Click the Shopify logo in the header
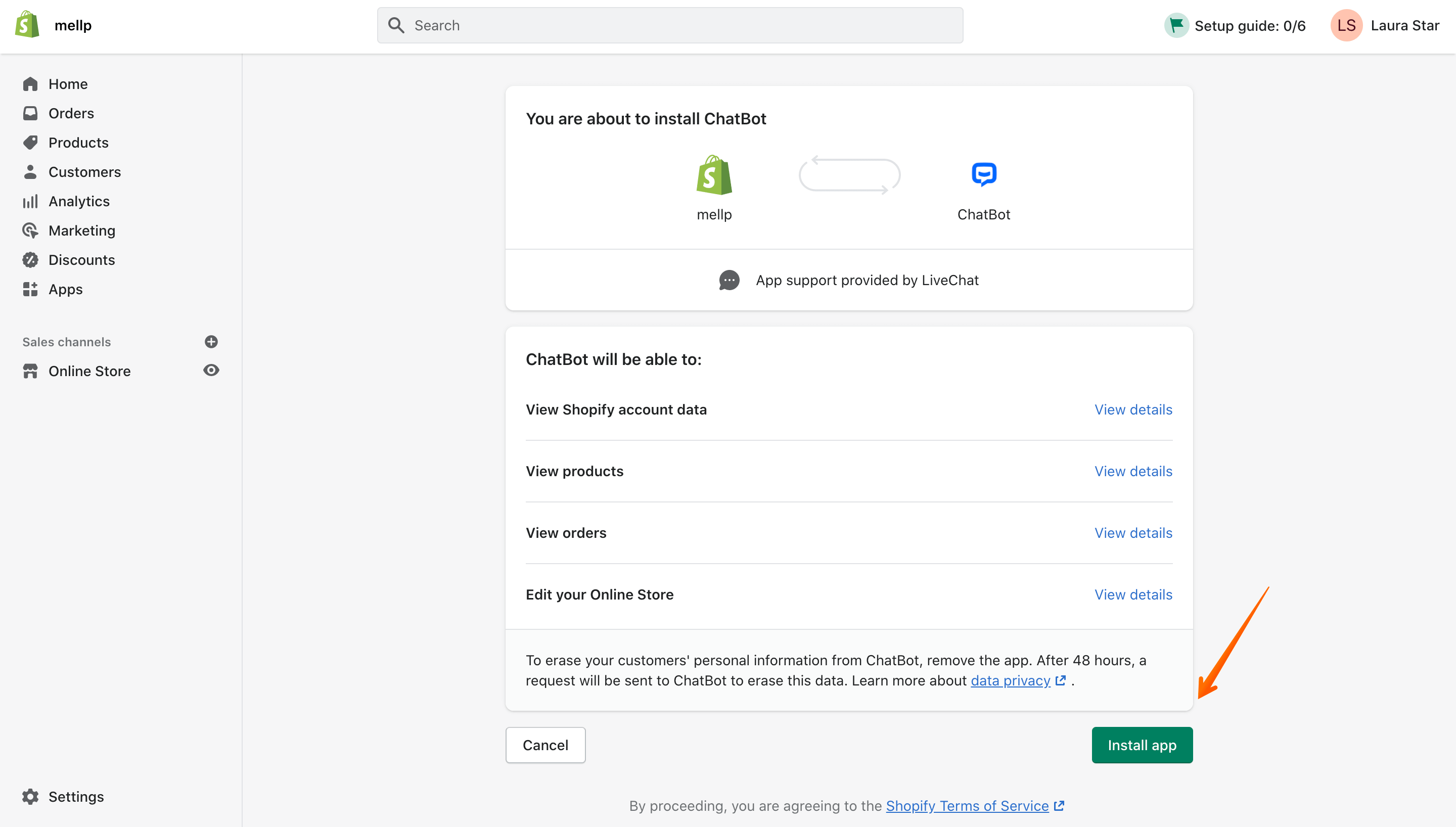This screenshot has width=1456, height=827. tap(27, 25)
